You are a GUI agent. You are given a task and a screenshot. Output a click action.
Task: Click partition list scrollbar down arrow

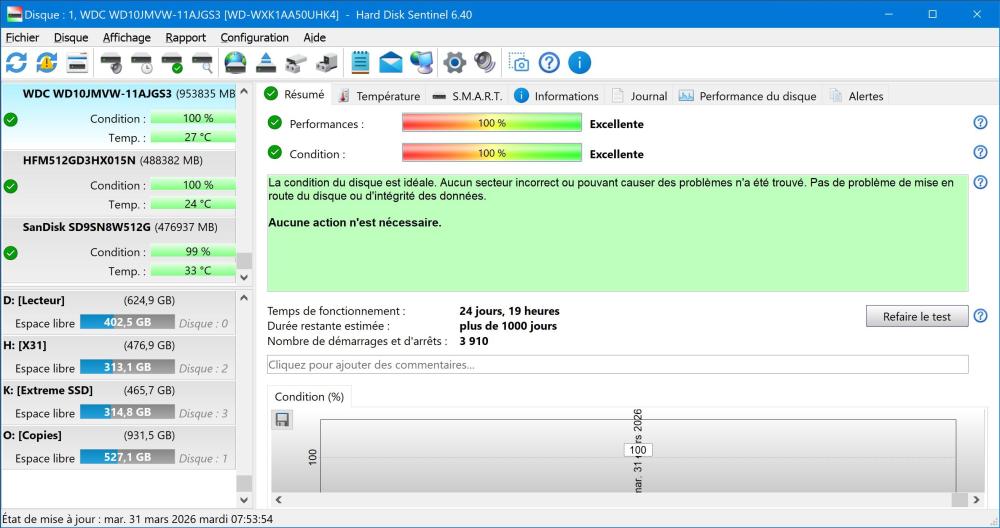(x=244, y=500)
